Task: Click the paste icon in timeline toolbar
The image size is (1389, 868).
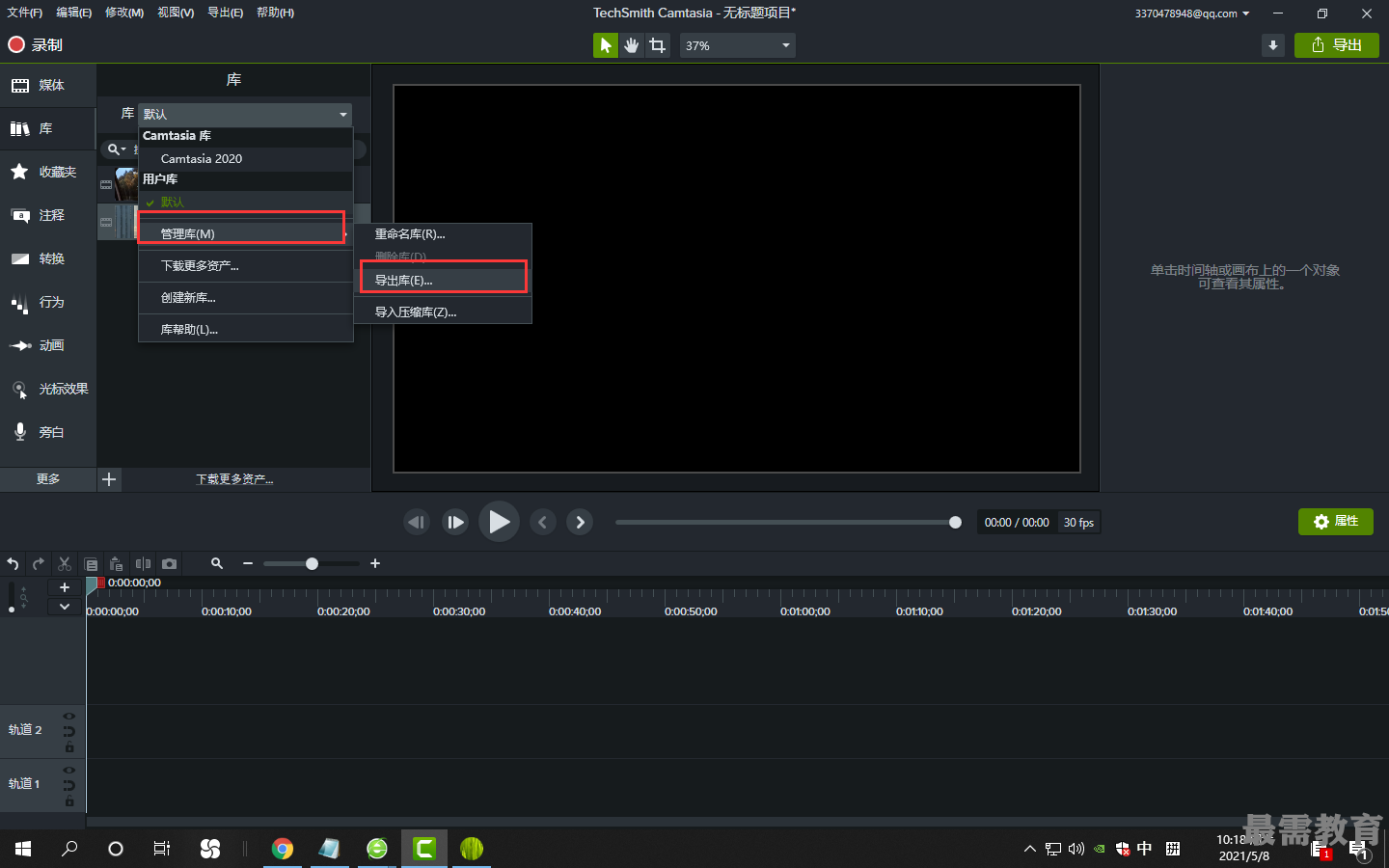Action: [117, 563]
